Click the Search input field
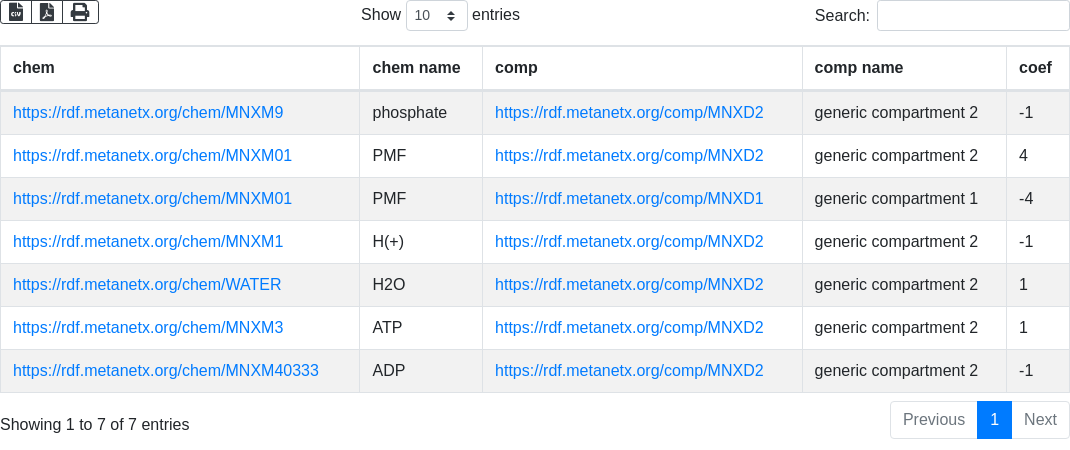The width and height of the screenshot is (1070, 450). [x=972, y=16]
